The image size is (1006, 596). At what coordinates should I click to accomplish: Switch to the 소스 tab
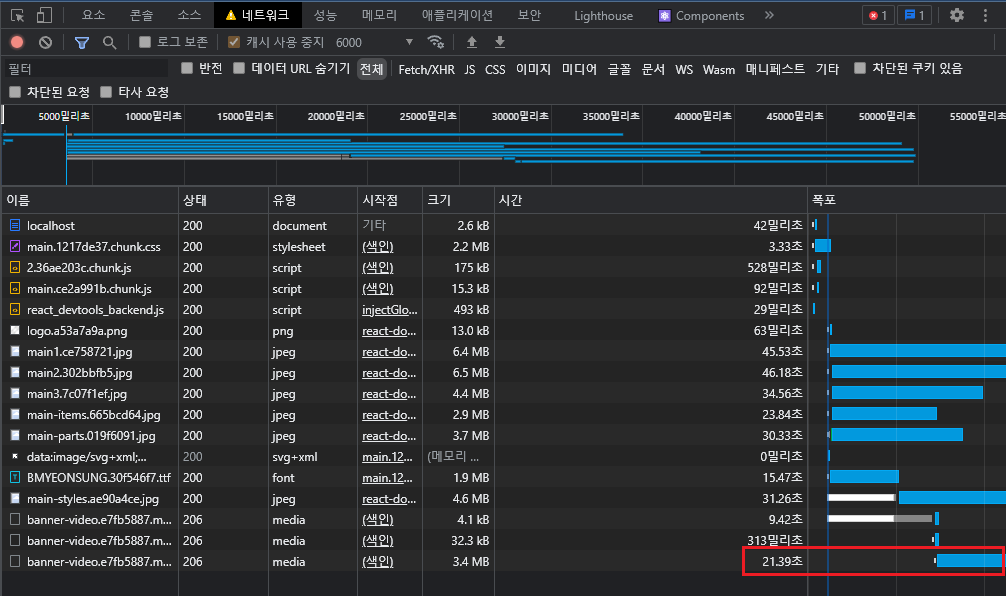tap(189, 15)
